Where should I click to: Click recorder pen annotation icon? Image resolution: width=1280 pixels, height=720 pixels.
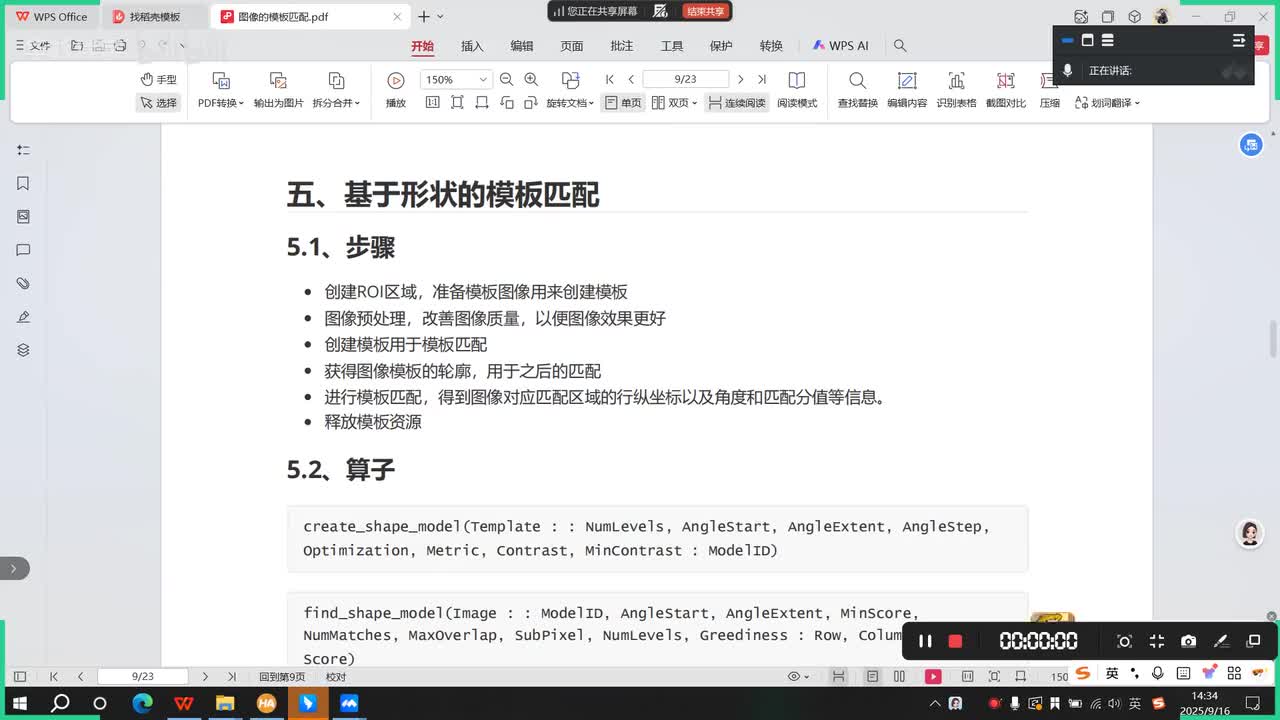[1221, 641]
